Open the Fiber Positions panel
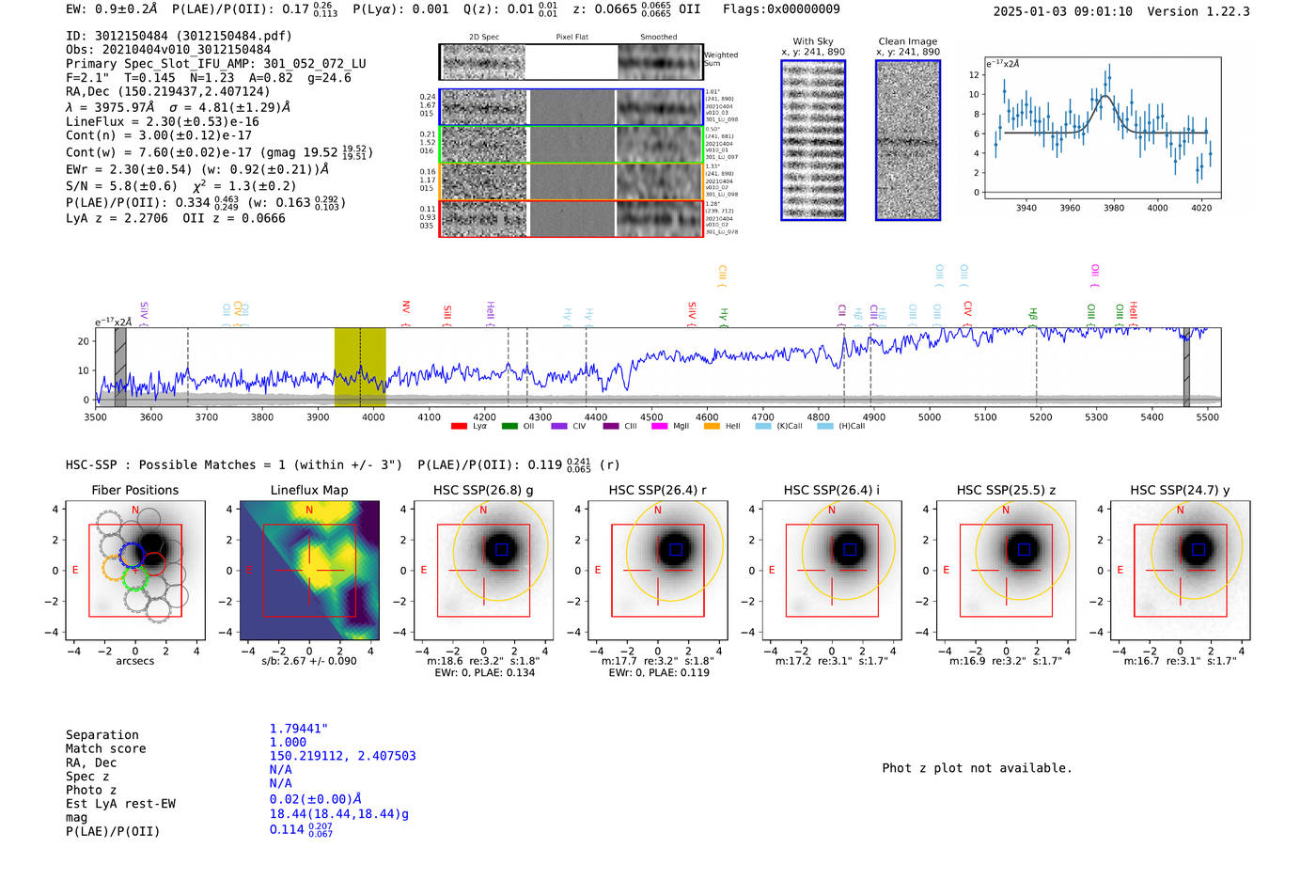 pyautogui.click(x=135, y=570)
